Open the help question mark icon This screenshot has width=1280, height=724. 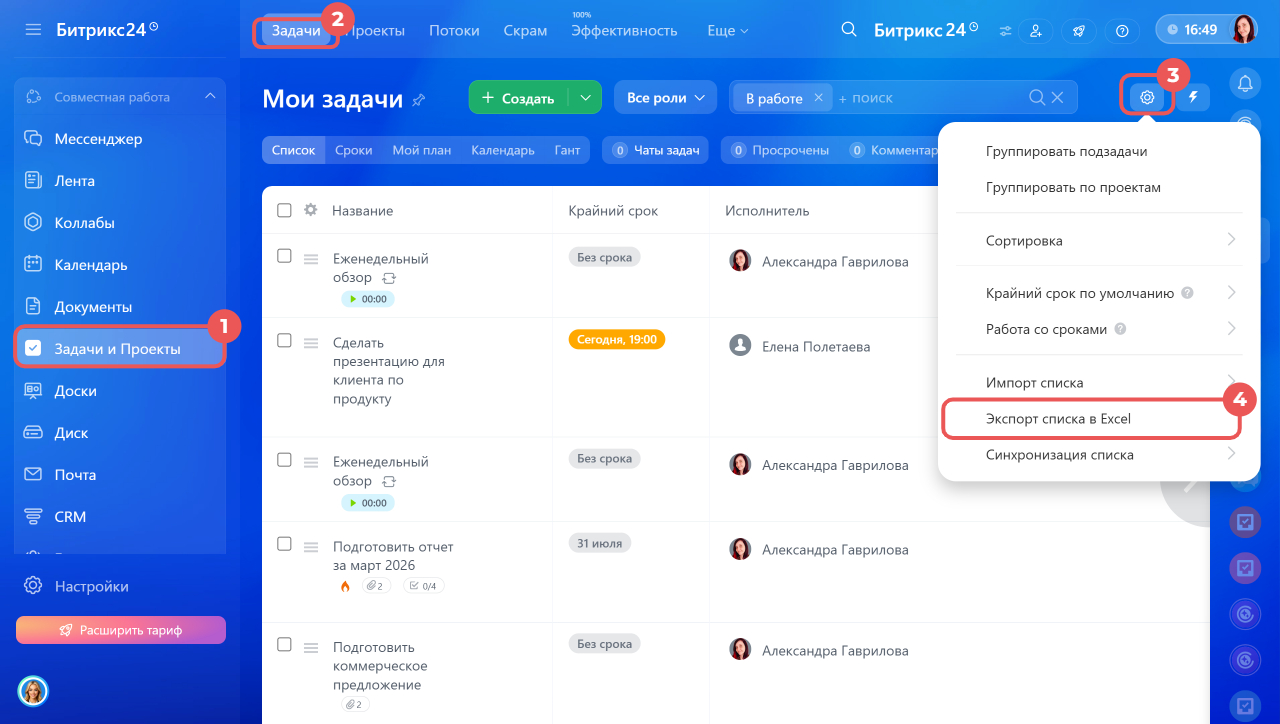(x=1122, y=31)
